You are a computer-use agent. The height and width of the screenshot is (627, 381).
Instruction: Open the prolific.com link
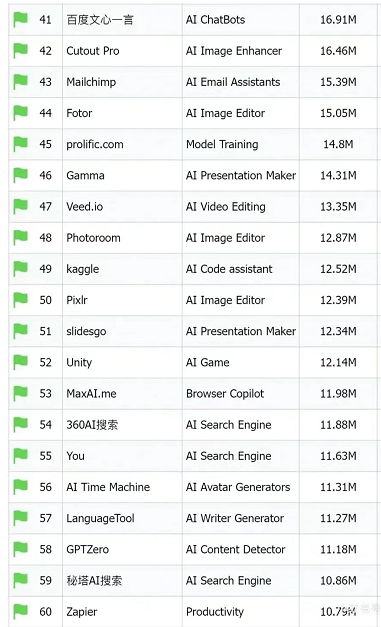coord(95,144)
